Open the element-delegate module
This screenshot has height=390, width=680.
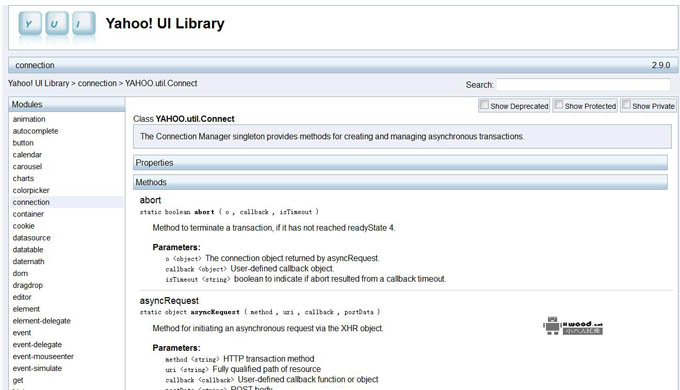tap(42, 321)
